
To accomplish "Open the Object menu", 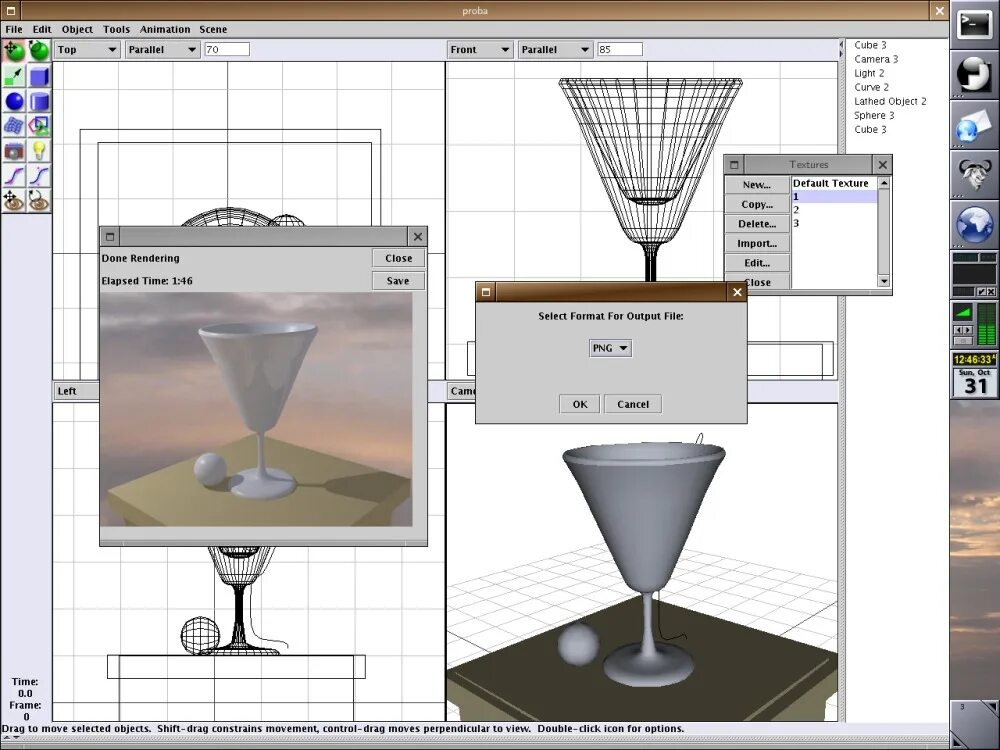I will 77,29.
